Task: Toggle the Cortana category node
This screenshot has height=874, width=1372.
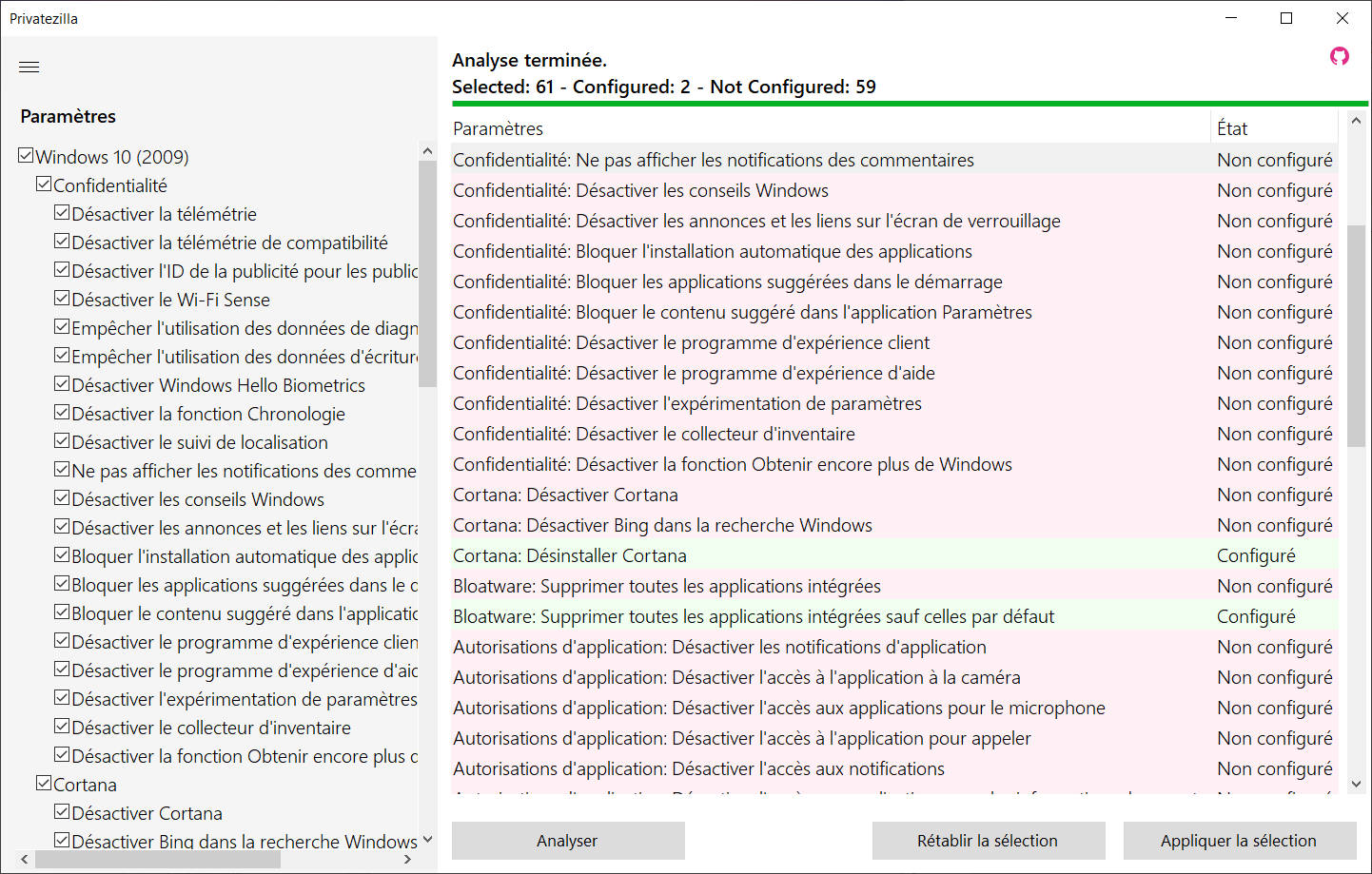Action: pyautogui.click(x=44, y=784)
